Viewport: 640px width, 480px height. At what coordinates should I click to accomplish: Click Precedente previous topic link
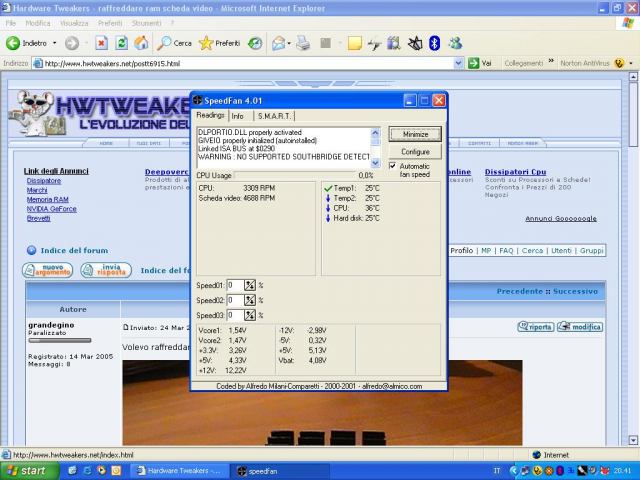coord(520,291)
